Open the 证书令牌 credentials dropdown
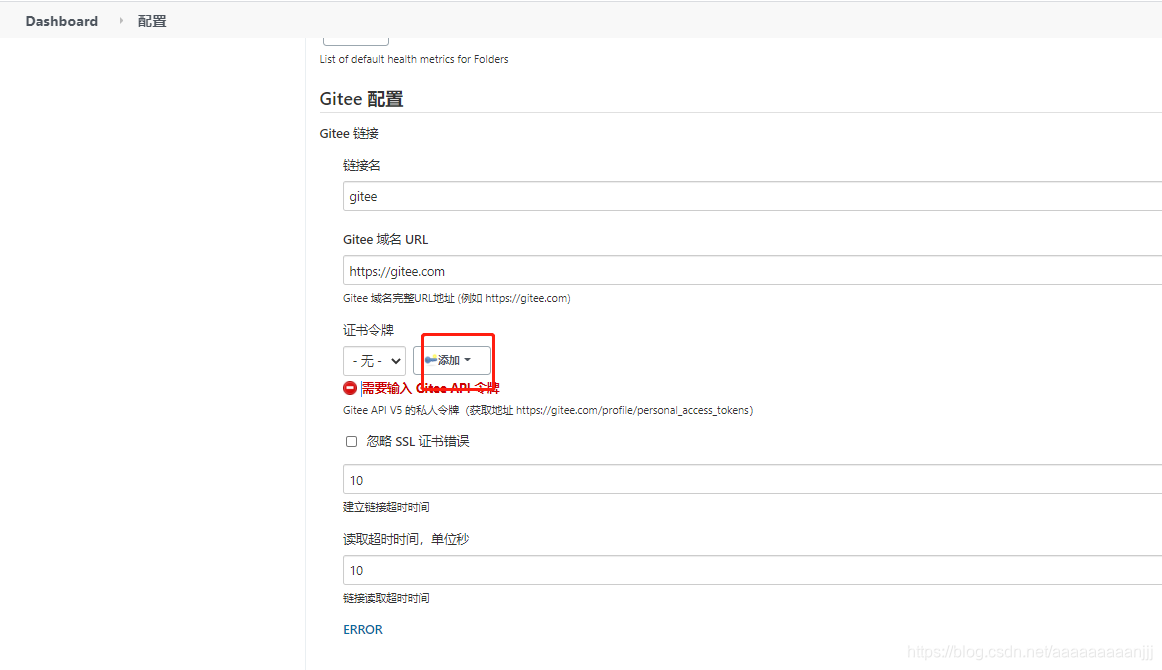The image size is (1162, 670). click(374, 361)
